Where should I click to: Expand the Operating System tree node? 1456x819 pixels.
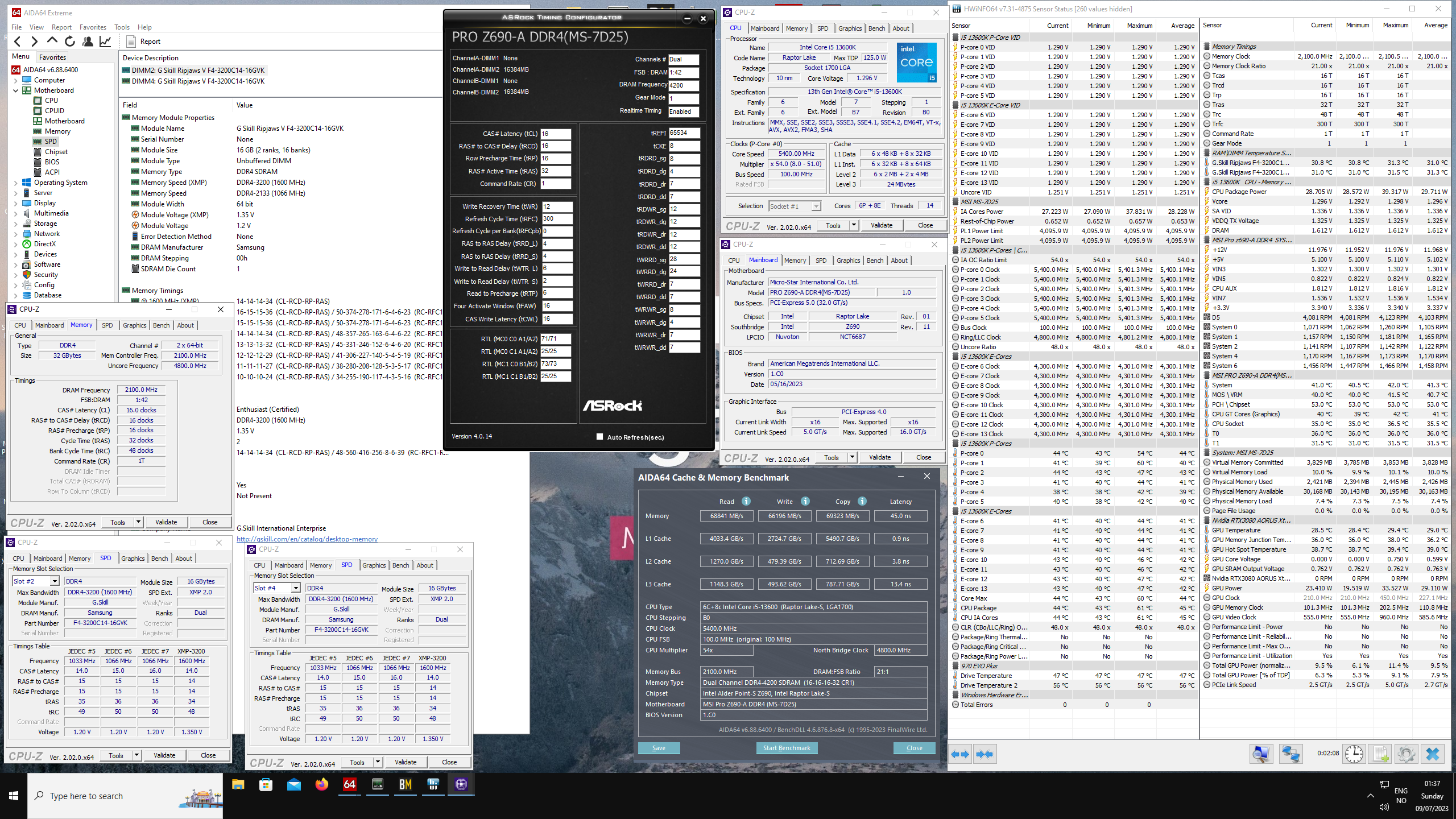pos(15,183)
